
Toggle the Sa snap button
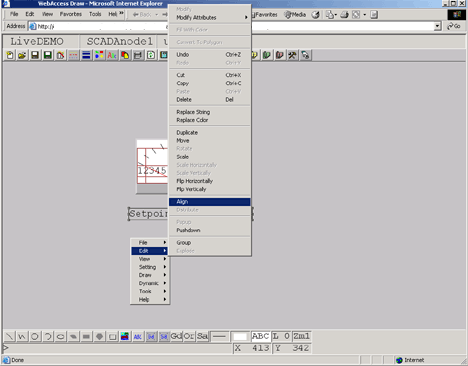click(202, 336)
